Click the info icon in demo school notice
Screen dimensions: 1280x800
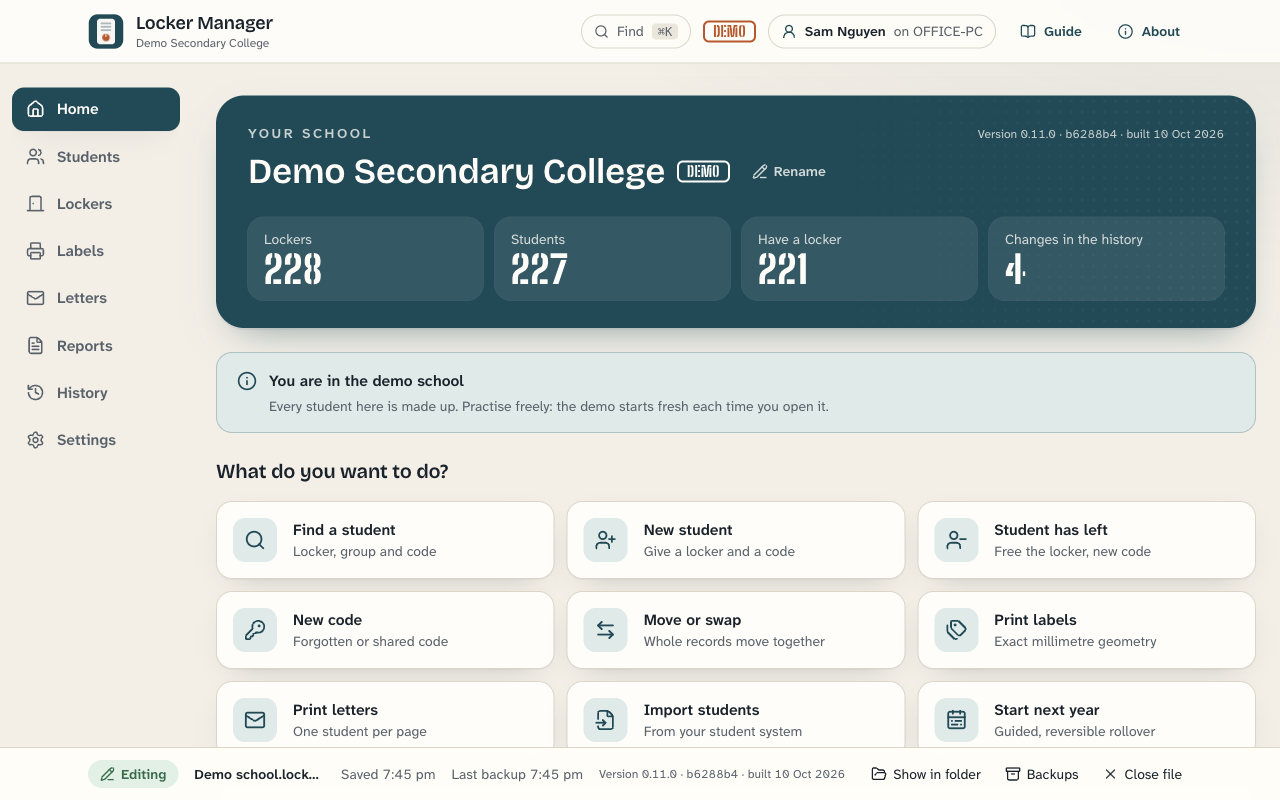click(247, 381)
